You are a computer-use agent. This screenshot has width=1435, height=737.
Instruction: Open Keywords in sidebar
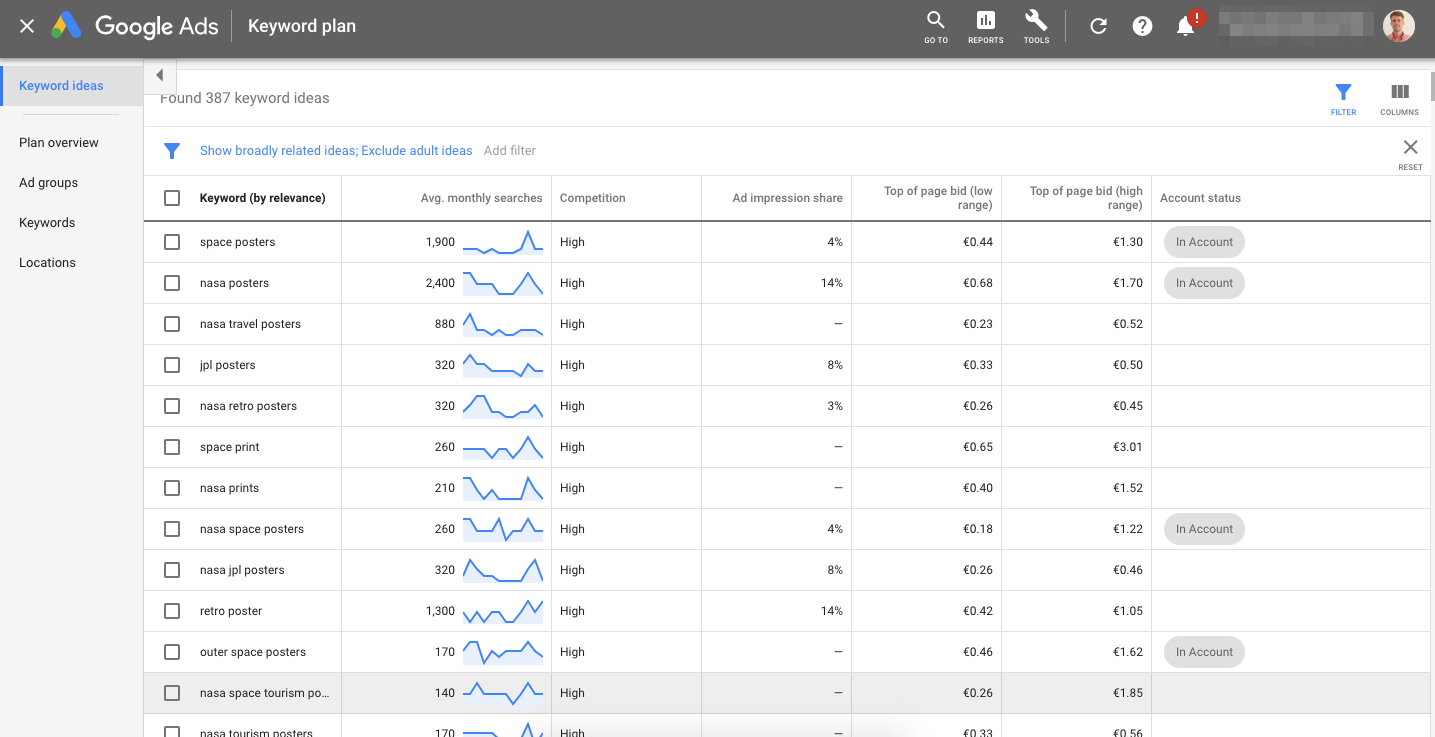(x=47, y=223)
